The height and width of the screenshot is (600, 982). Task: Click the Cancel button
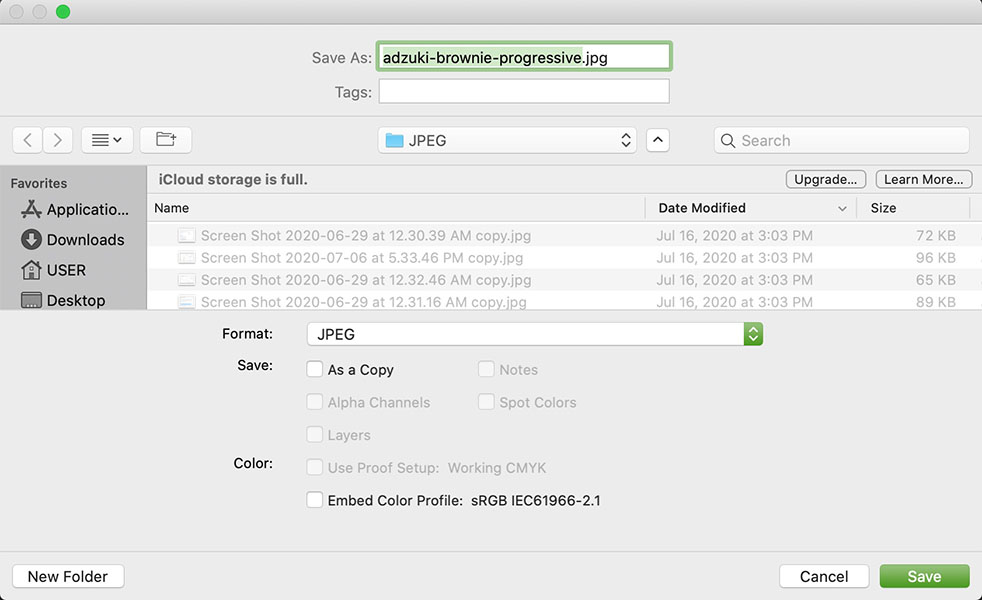(x=824, y=576)
